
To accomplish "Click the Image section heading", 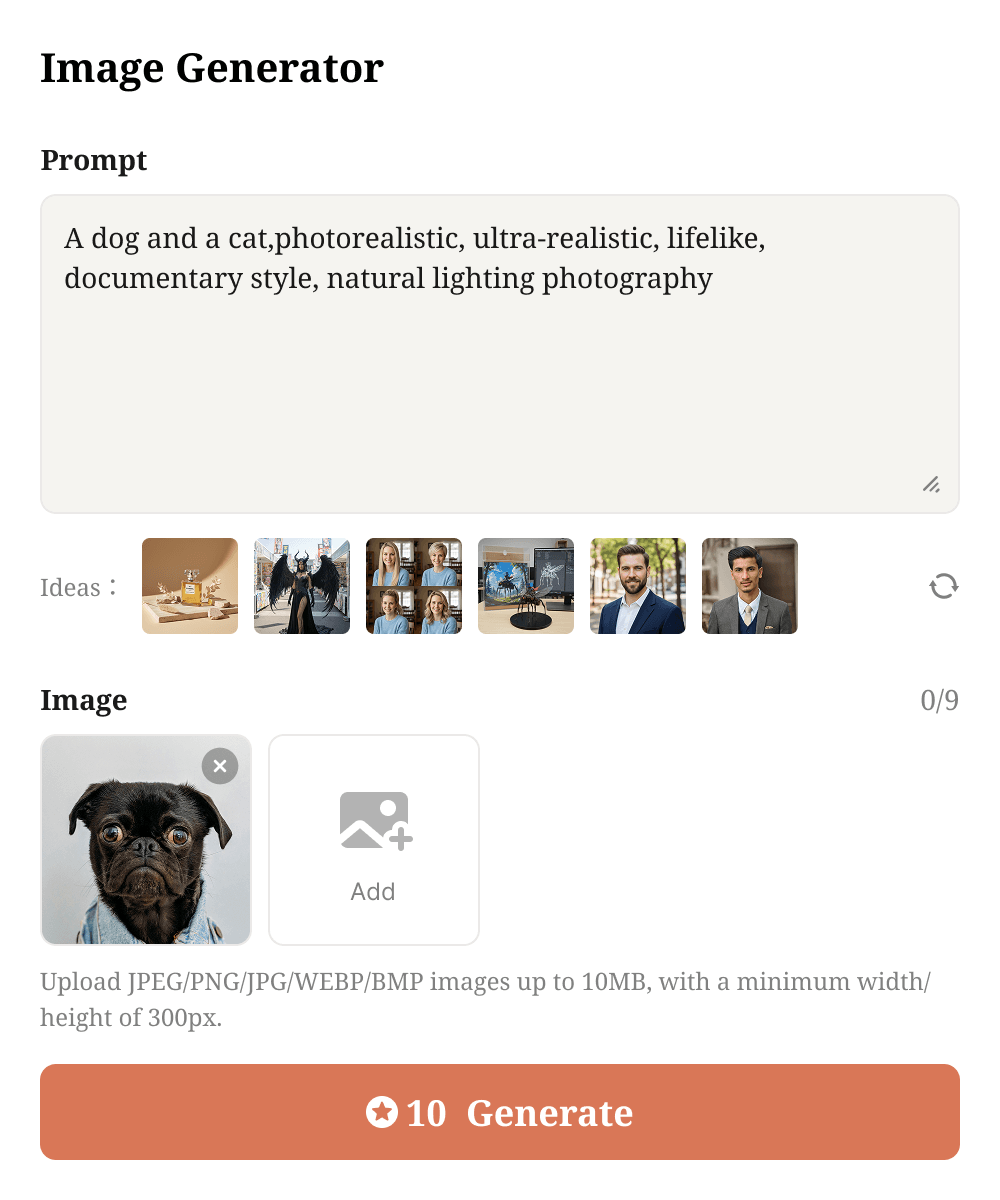I will click(x=83, y=700).
